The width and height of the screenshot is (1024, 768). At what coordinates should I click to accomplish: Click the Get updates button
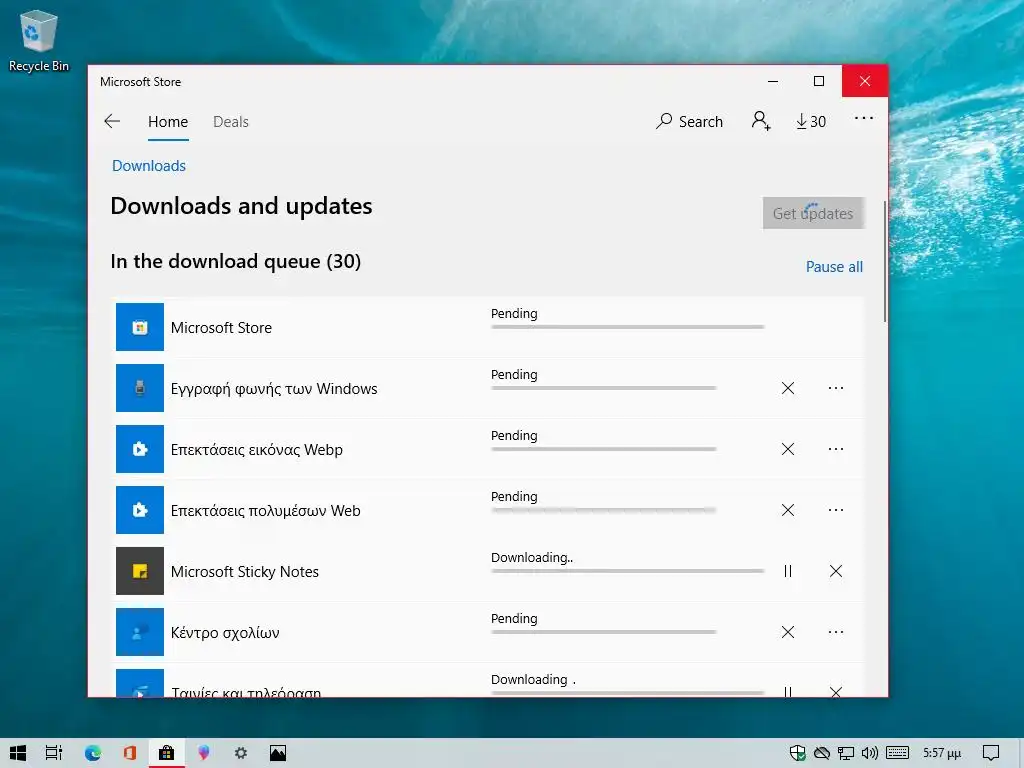pos(813,213)
